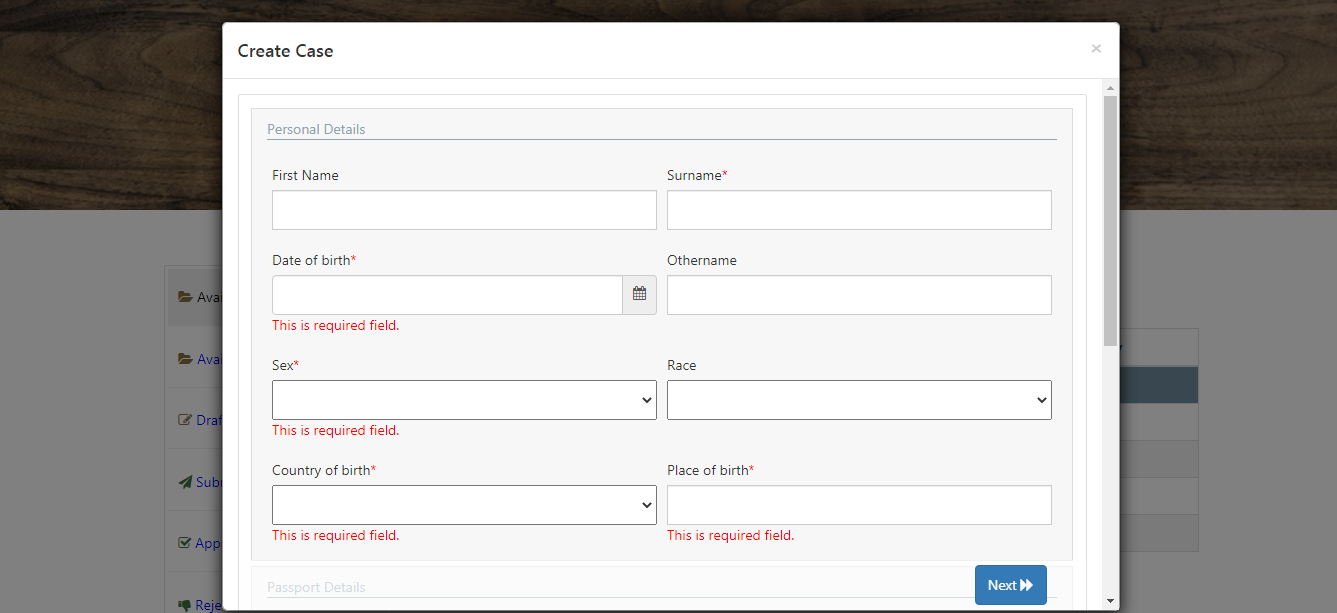Click the Draft edit icon in sidebar
The height and width of the screenshot is (613, 1337).
coord(185,420)
